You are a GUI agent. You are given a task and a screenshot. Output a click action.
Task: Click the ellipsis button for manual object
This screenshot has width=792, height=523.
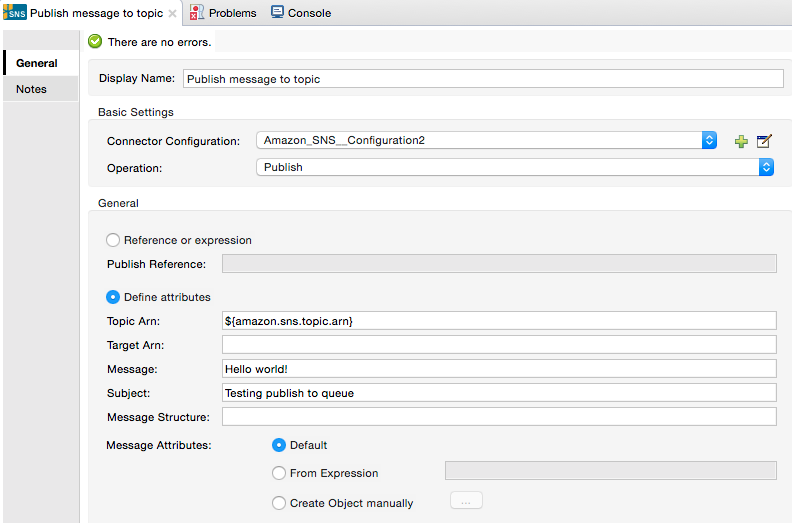[x=466, y=501]
